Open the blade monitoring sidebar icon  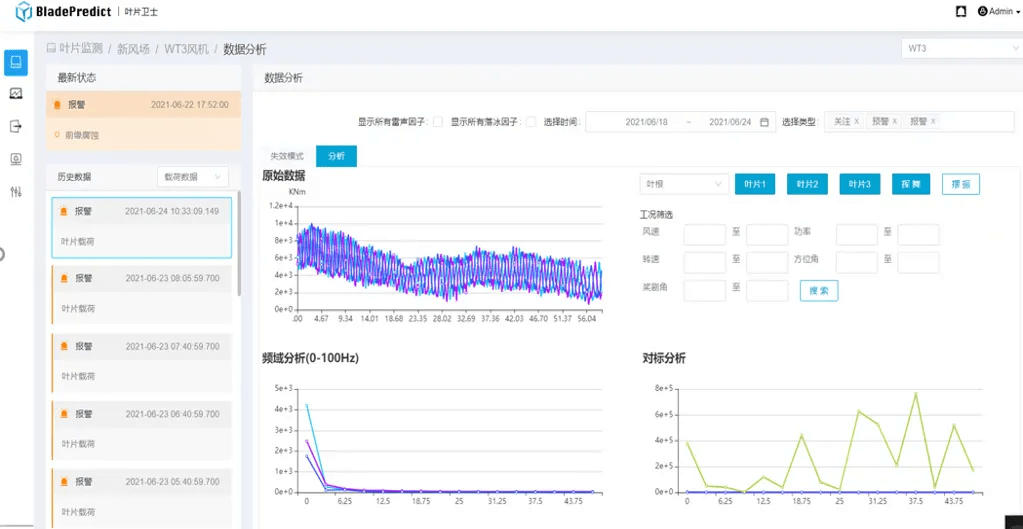point(16,62)
